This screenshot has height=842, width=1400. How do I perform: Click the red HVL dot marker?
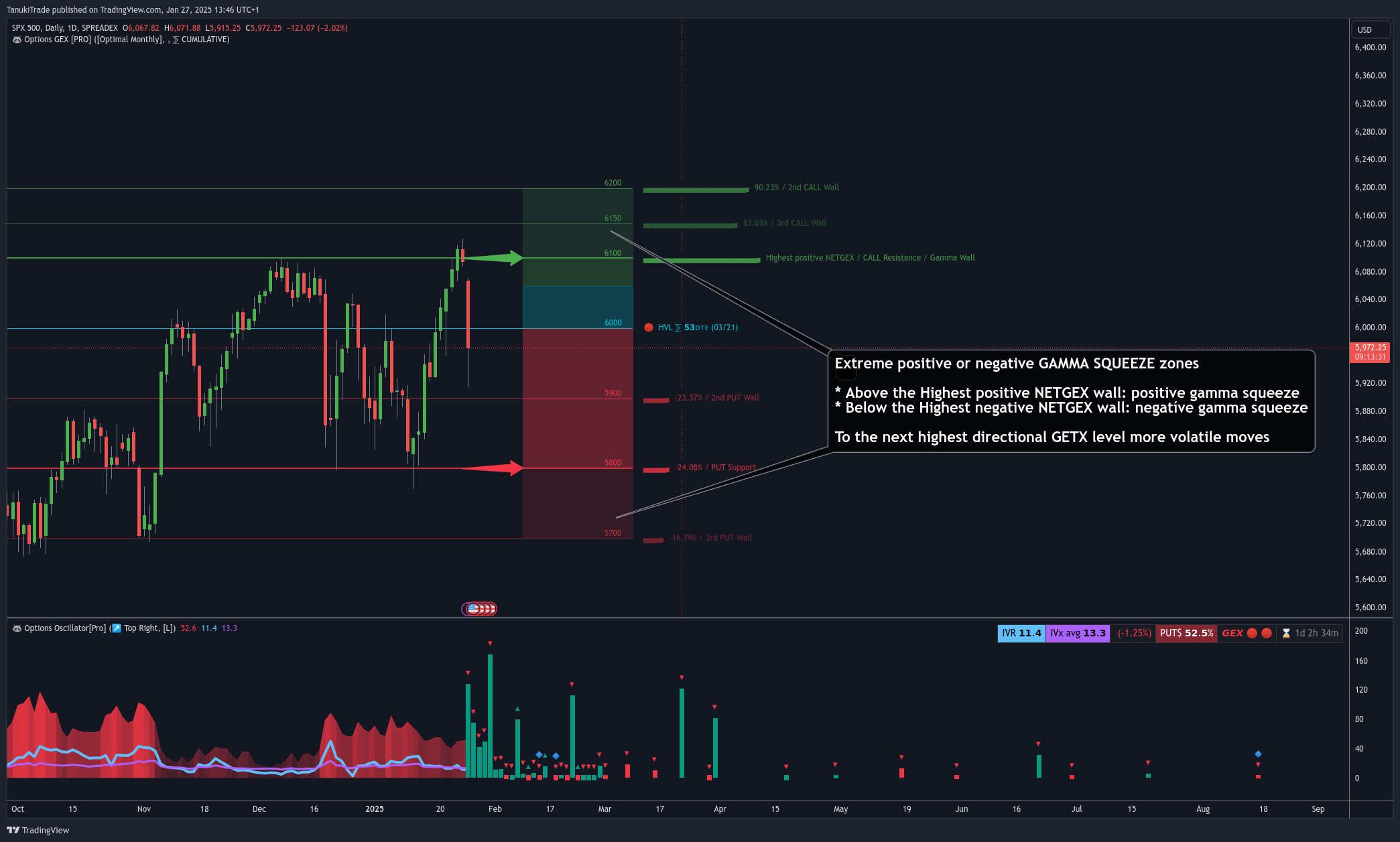click(x=649, y=328)
